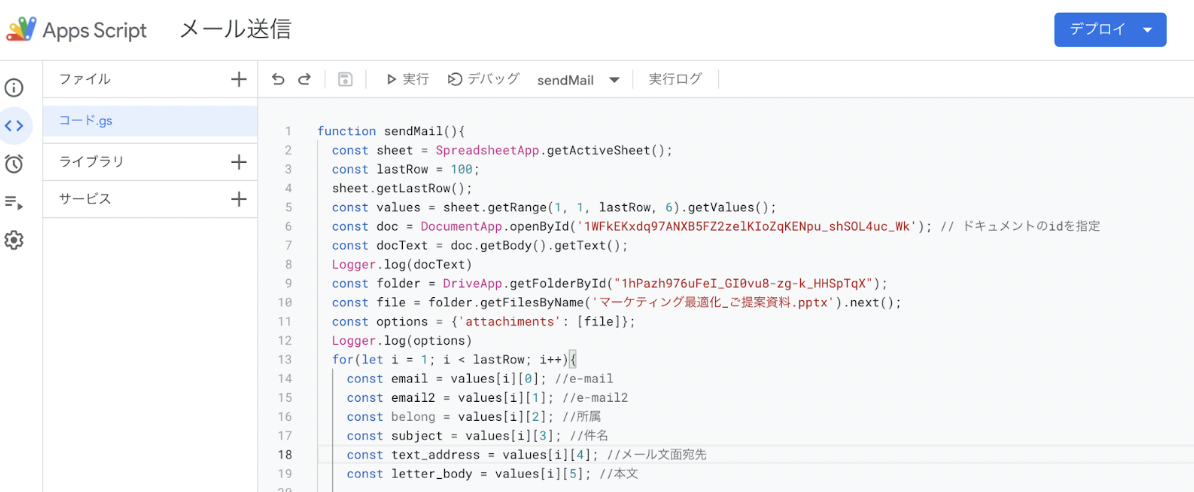This screenshot has height=492, width=1194.
Task: Add a new file with plus icon
Action: coord(238,79)
